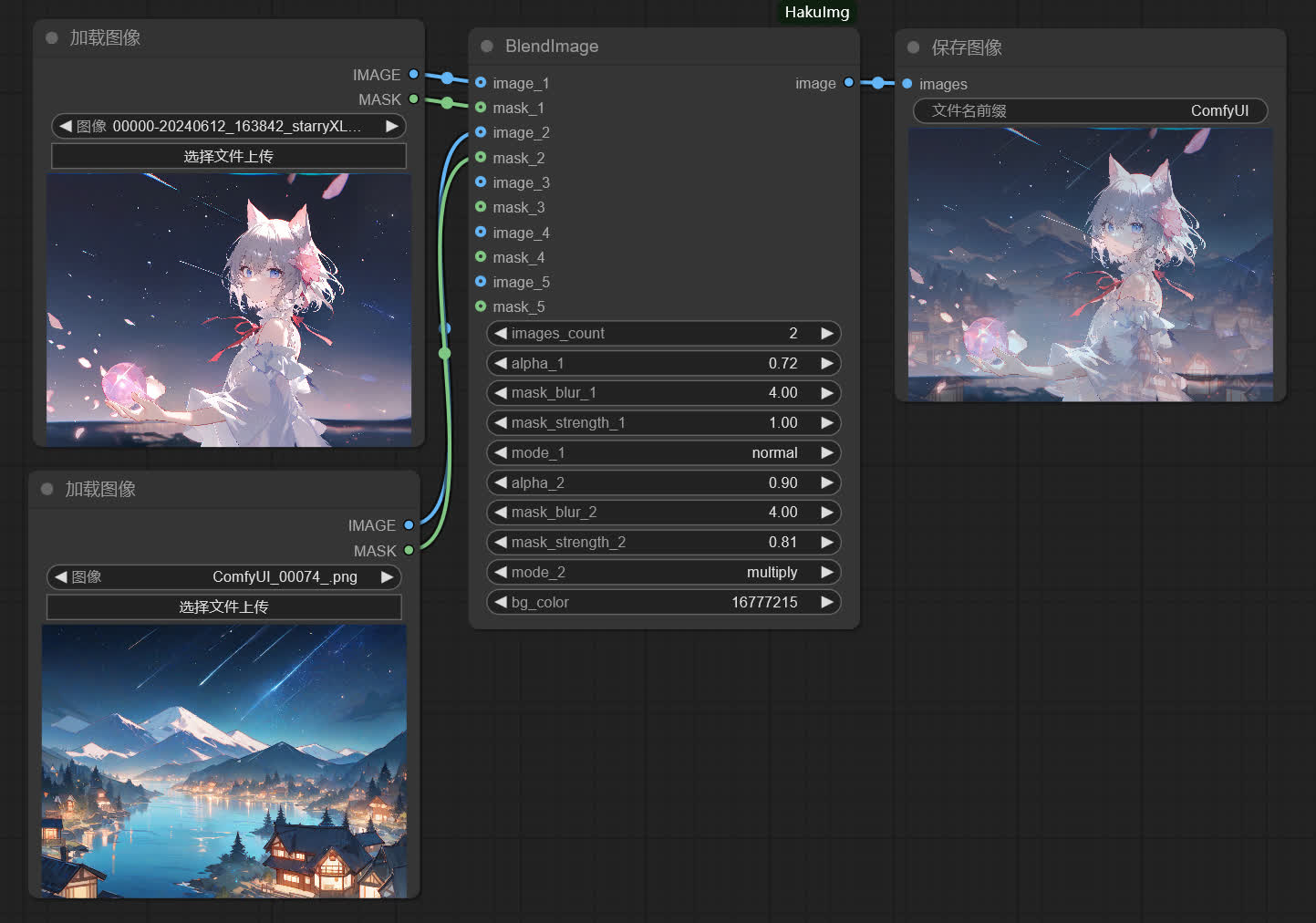Increase mask_blur_2 with the right arrow
The image size is (1316, 923).
point(827,513)
